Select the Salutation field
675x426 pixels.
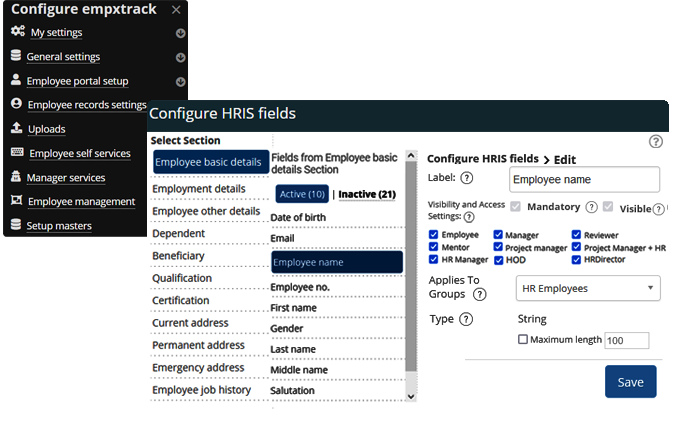coord(292,391)
